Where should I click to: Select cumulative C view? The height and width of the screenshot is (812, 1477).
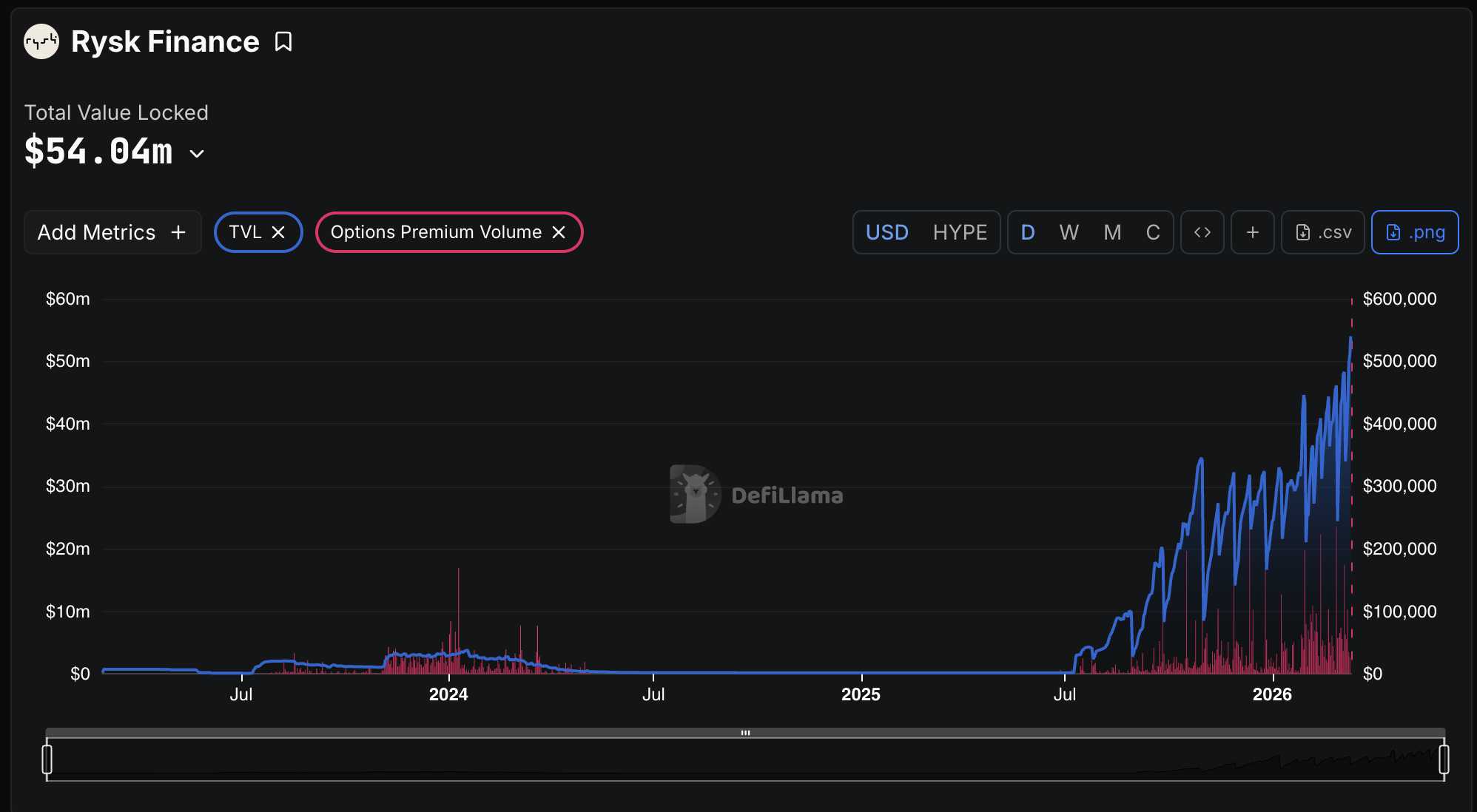tap(1152, 232)
